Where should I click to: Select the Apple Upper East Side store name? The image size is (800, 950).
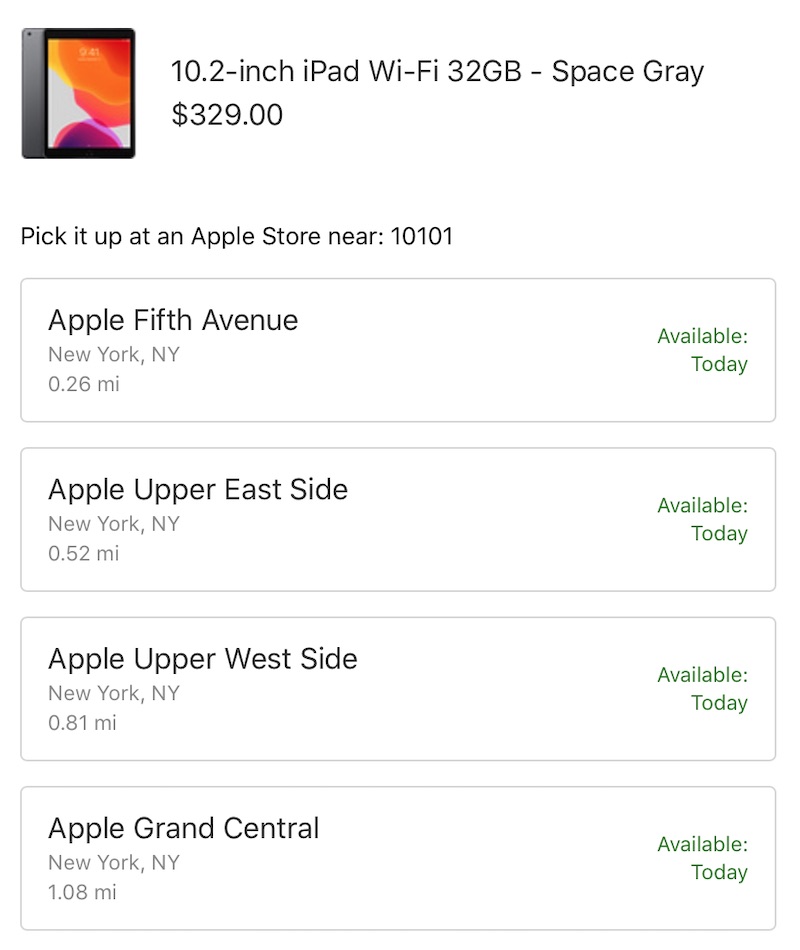[x=198, y=490]
